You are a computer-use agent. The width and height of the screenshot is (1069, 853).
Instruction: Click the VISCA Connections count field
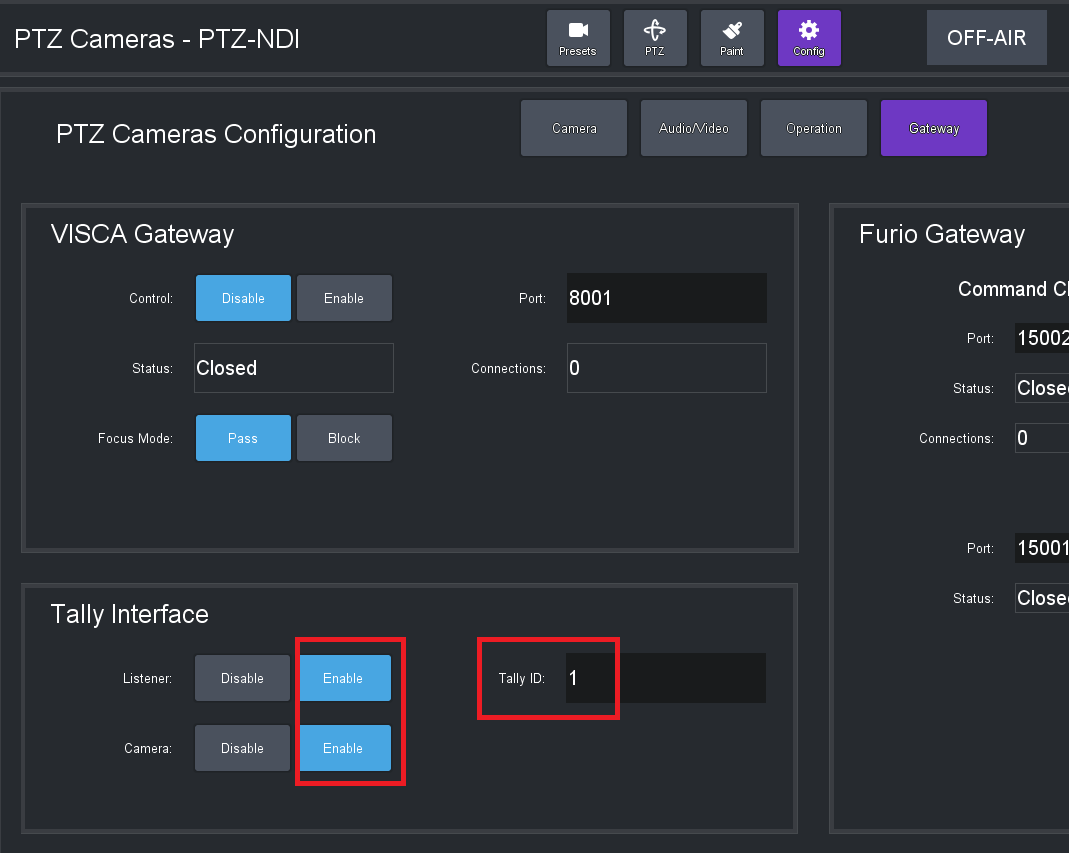(666, 368)
